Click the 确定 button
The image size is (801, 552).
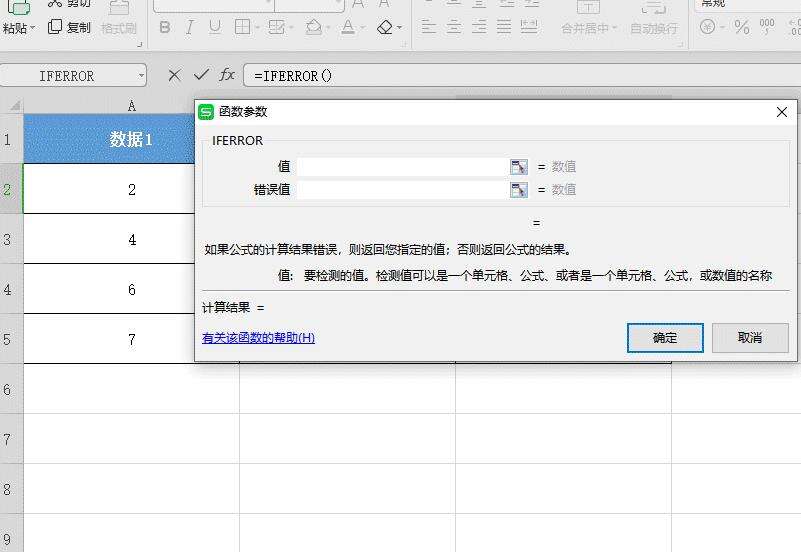pyautogui.click(x=665, y=338)
